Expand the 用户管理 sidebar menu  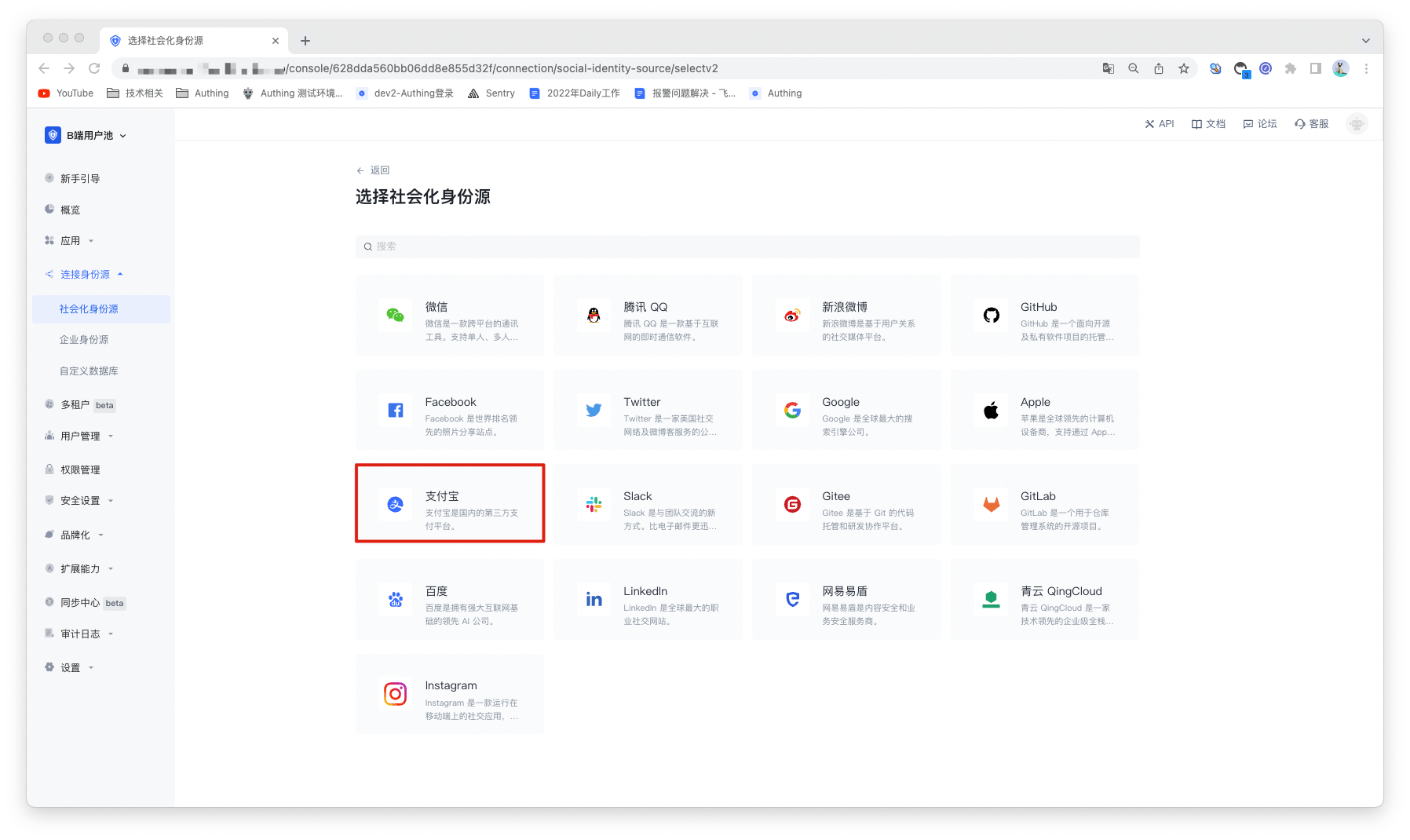tap(80, 436)
